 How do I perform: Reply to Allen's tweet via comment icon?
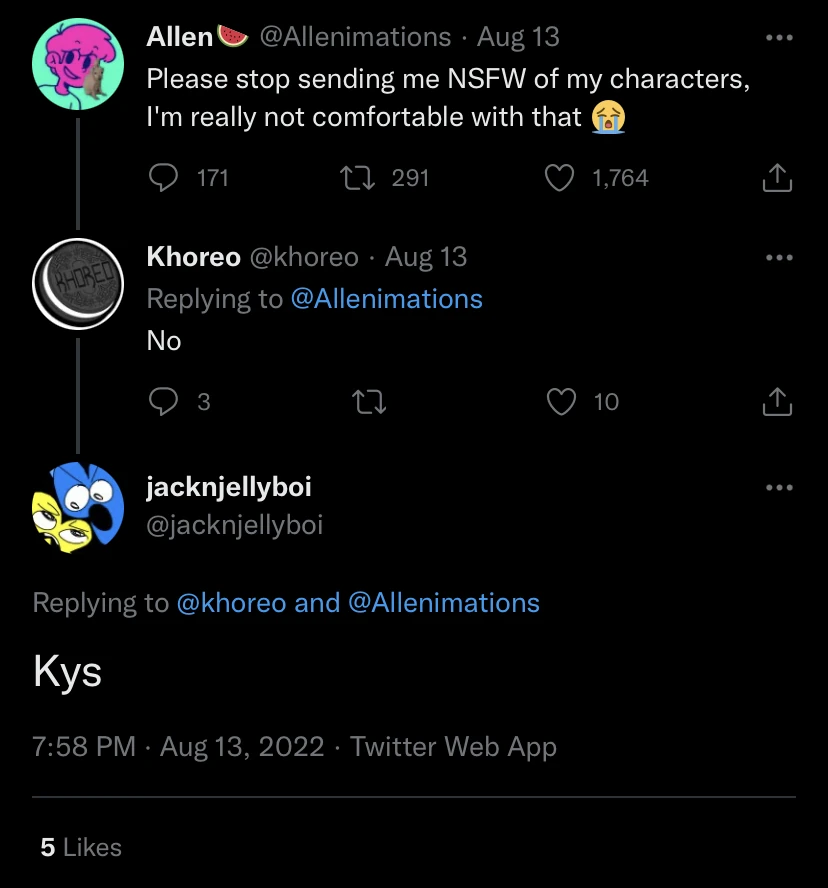163,178
